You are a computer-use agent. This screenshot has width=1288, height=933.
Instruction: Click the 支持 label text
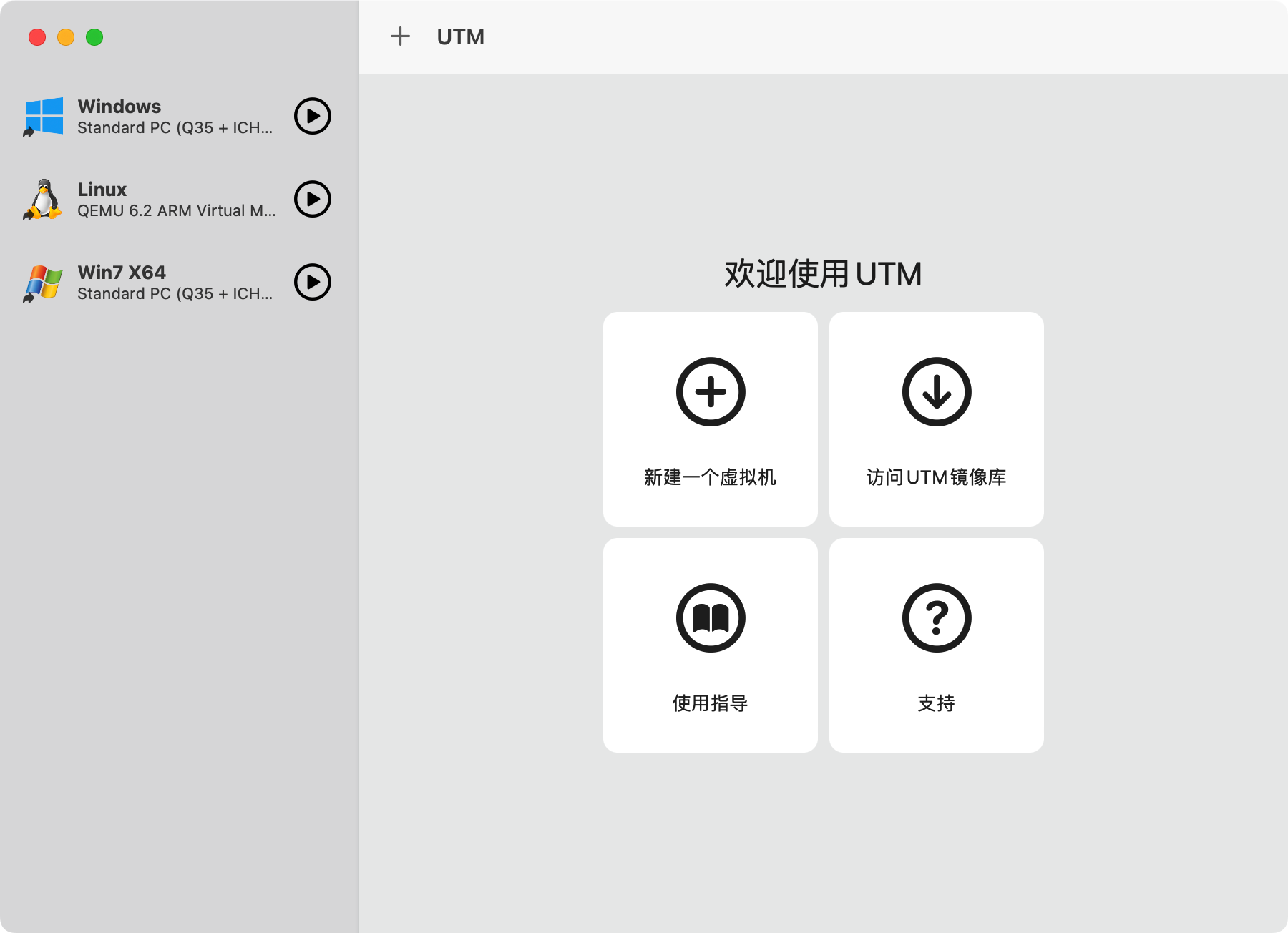click(936, 703)
